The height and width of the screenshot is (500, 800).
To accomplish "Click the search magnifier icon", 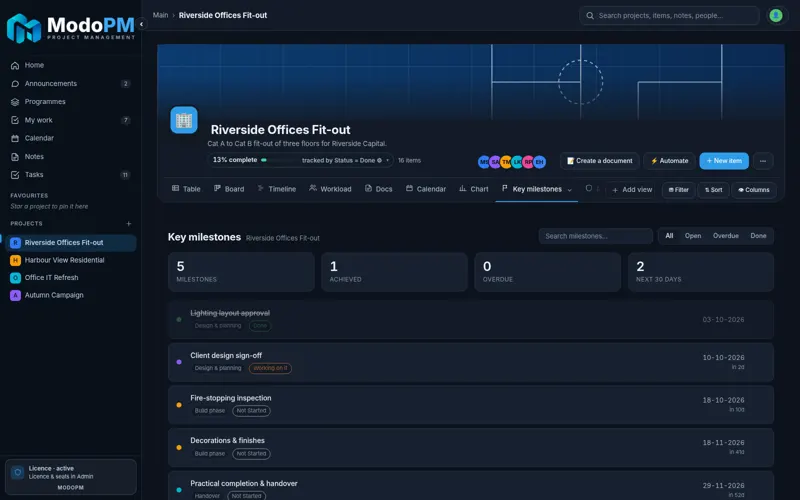I will (590, 16).
